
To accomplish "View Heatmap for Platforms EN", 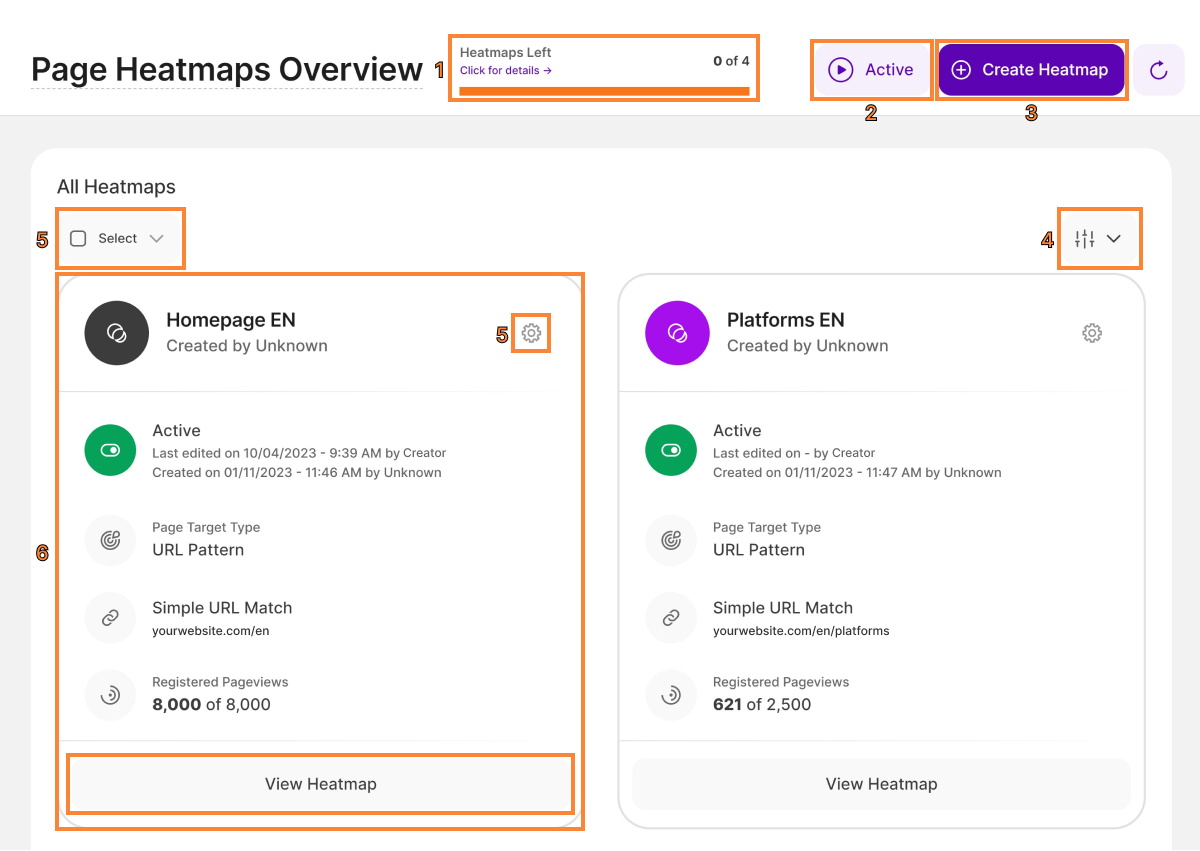I will [881, 784].
